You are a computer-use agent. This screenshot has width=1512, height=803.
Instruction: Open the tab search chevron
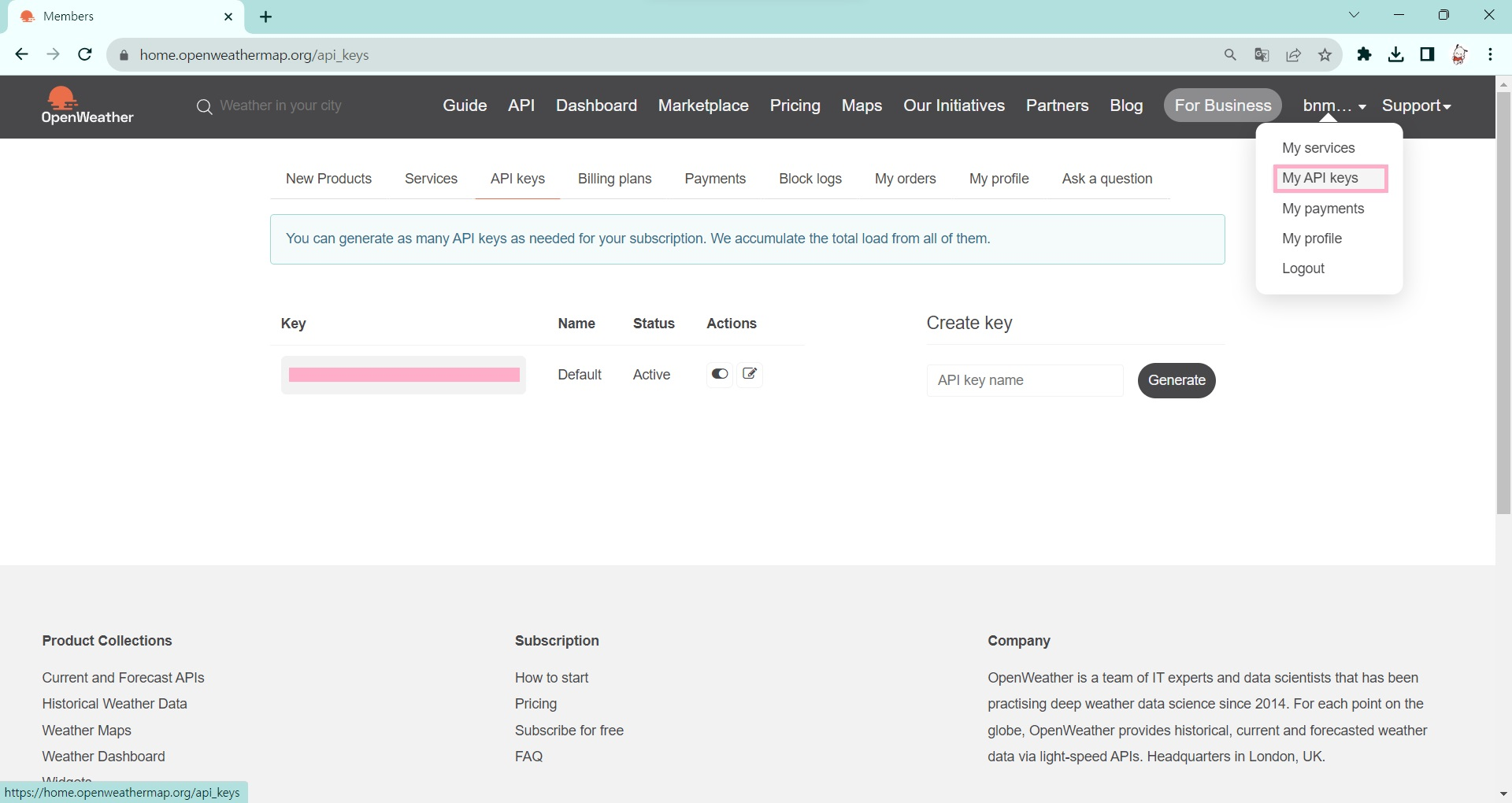point(1354,15)
